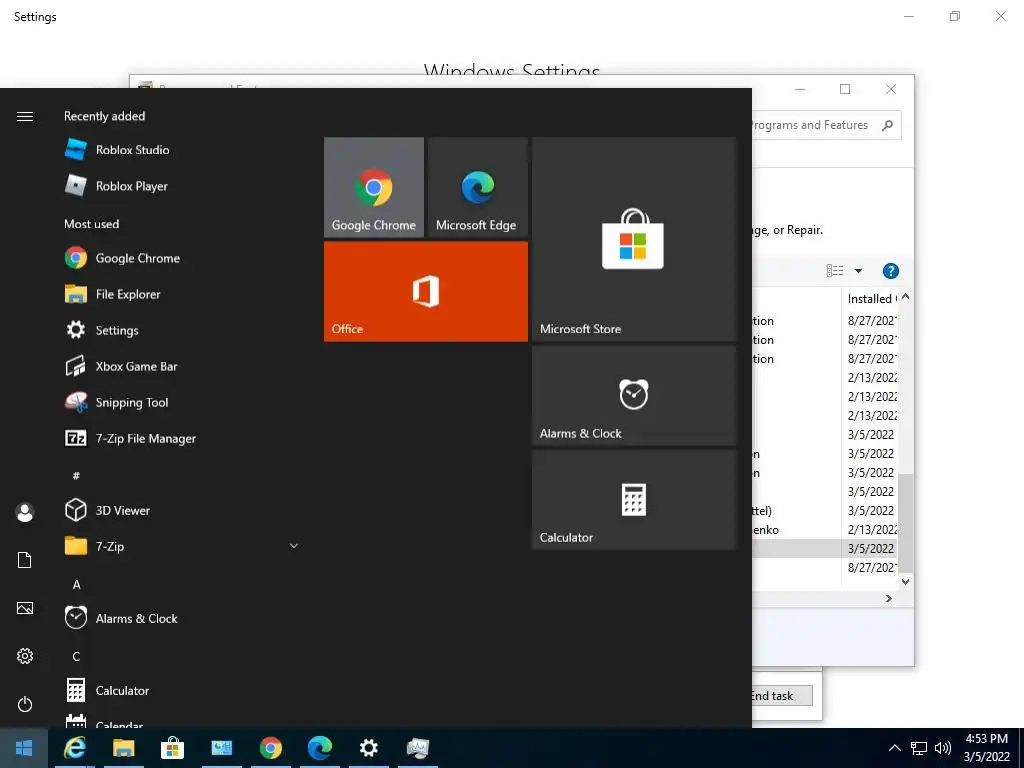Screen dimensions: 1024x768
Task: Click the A section letter header
Action: [76, 584]
